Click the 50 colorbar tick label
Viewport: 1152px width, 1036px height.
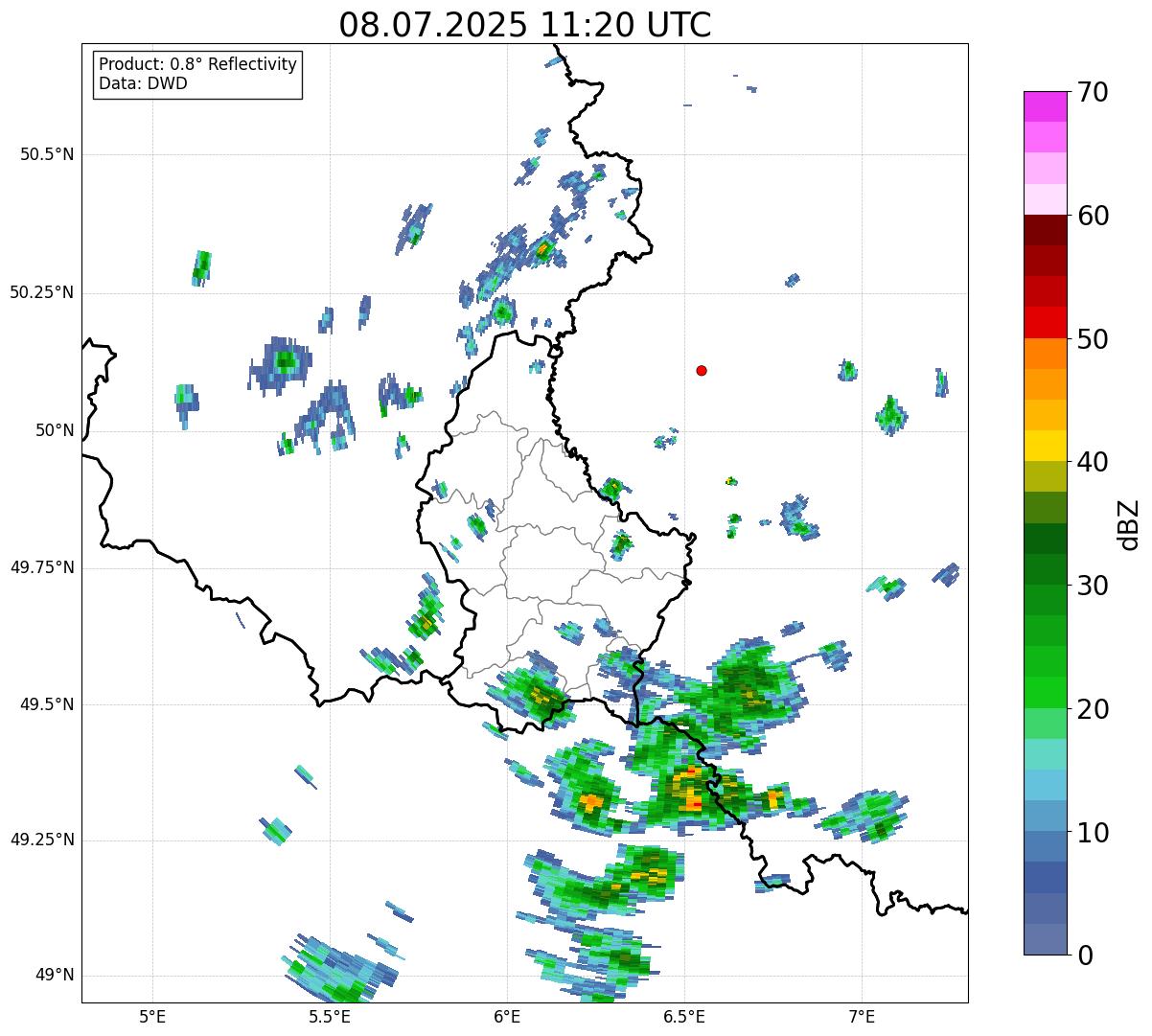coord(1093,339)
